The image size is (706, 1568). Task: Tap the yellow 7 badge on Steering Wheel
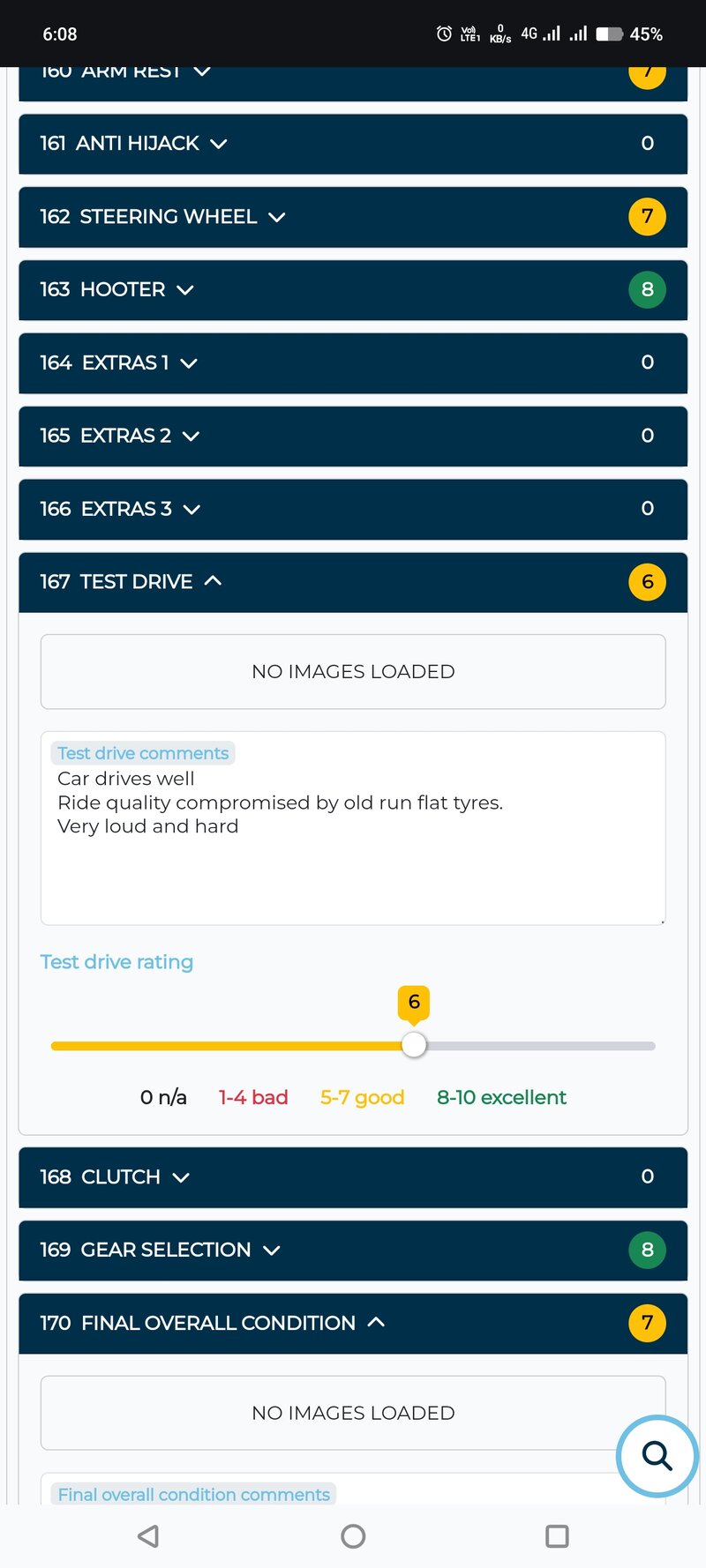coord(647,216)
